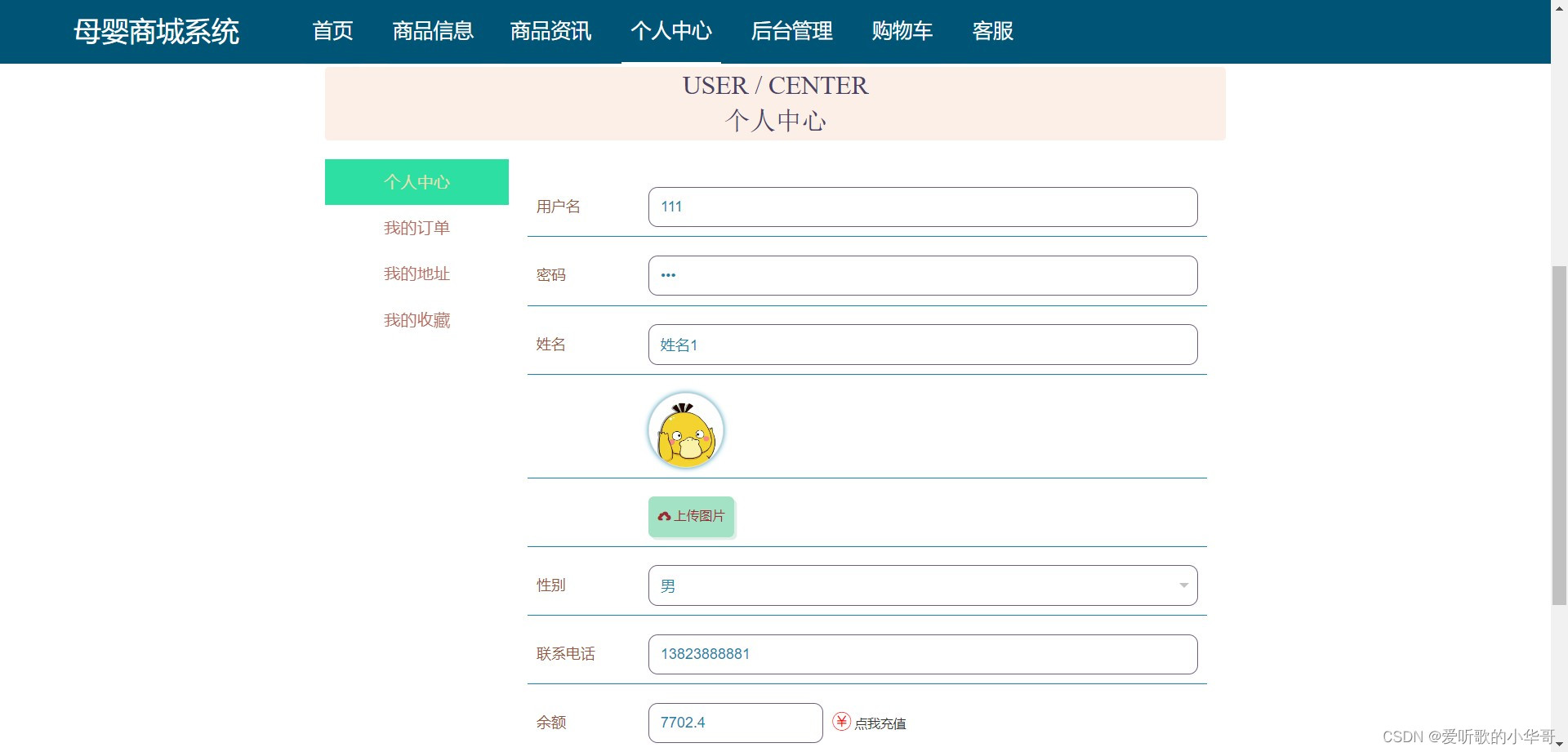Open 商品资讯 in the navigation bar
This screenshot has width=1568, height=752.
pos(550,31)
